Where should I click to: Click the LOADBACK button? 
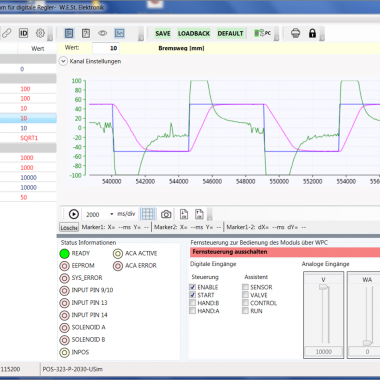click(x=194, y=33)
